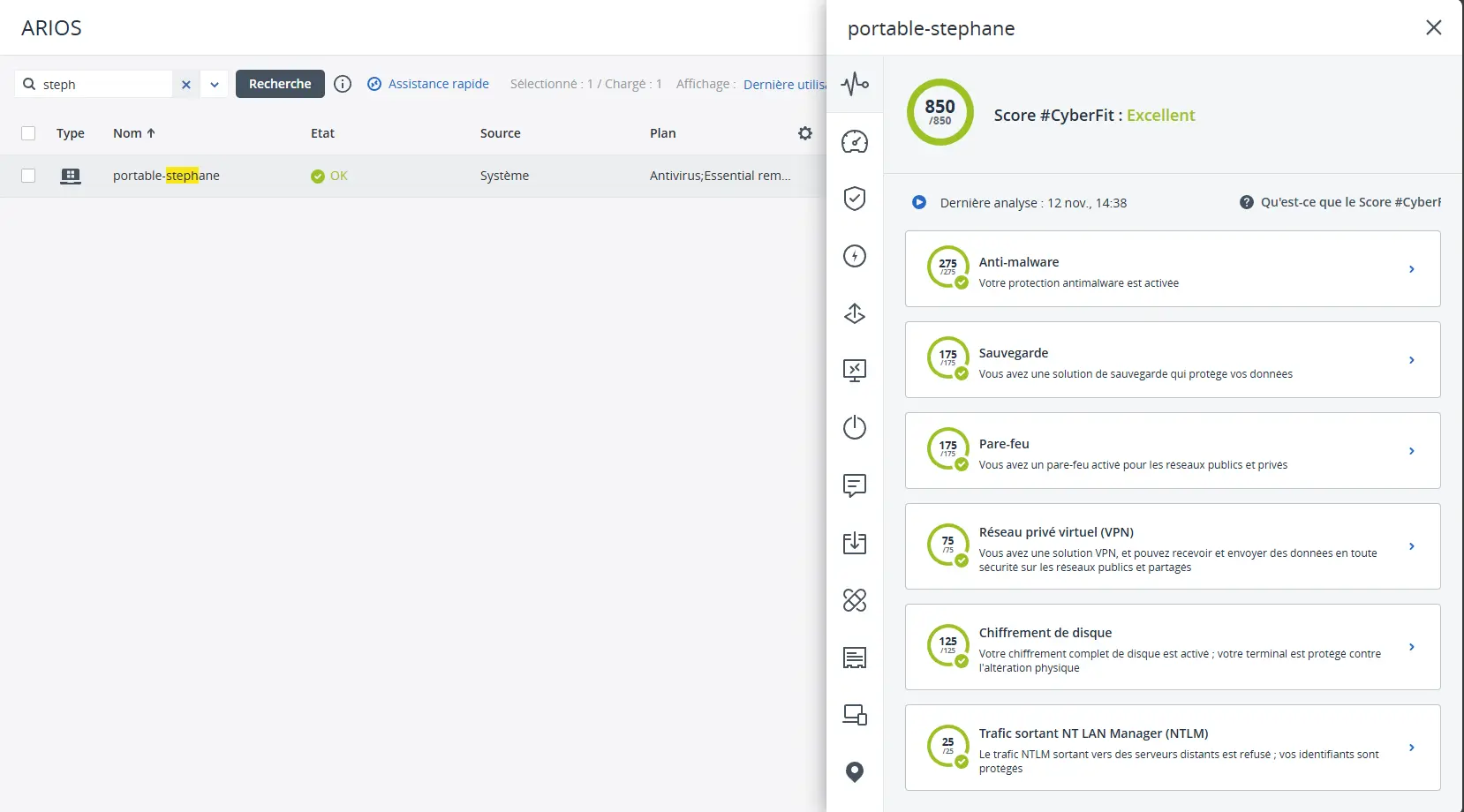Click the power button icon in sidebar
1464x812 pixels.
[x=854, y=427]
